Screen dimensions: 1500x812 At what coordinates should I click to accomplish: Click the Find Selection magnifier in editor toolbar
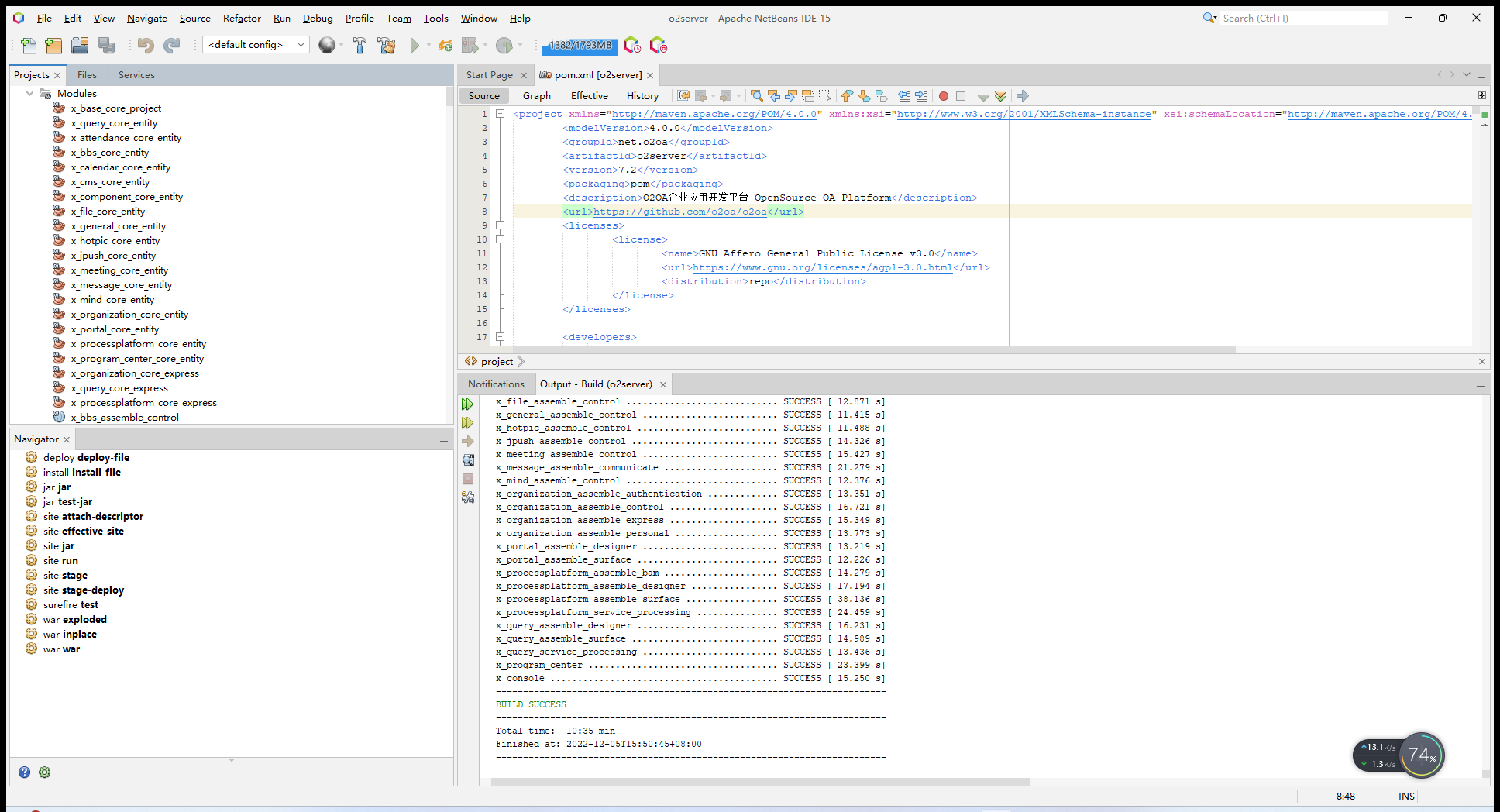pos(756,96)
